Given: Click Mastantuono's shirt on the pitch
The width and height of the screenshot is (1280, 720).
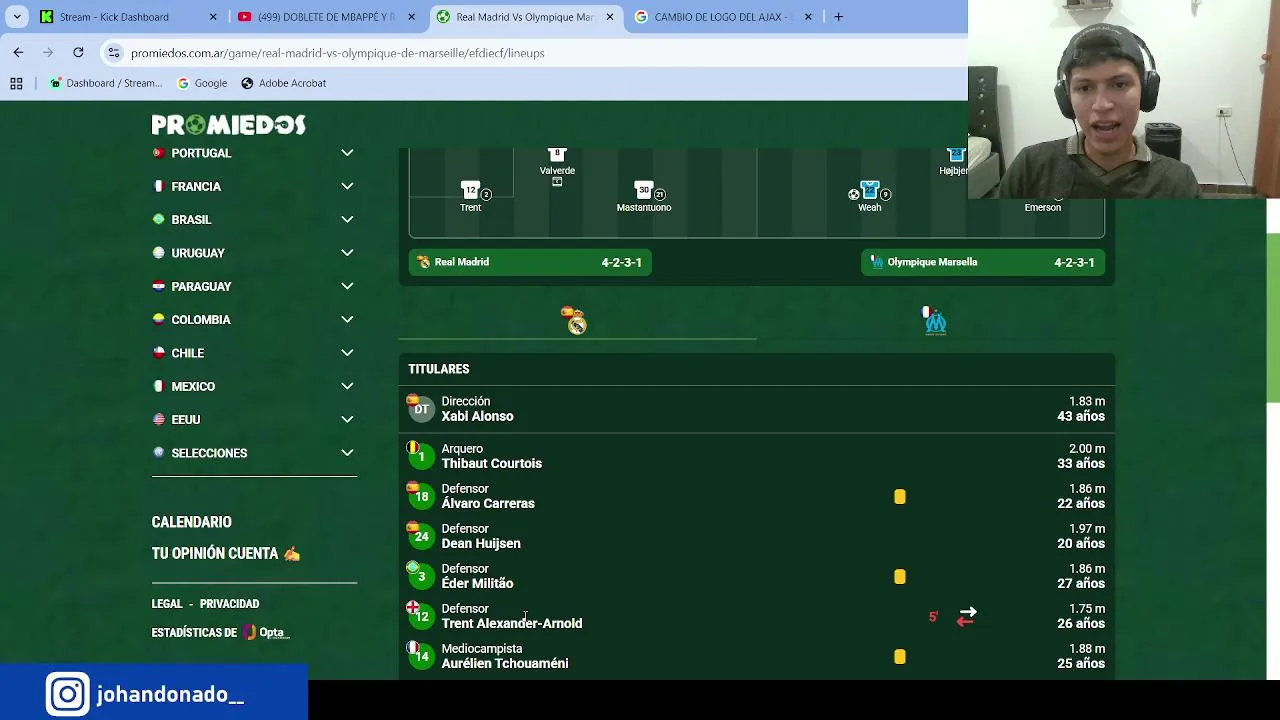Looking at the screenshot, I should coord(644,190).
